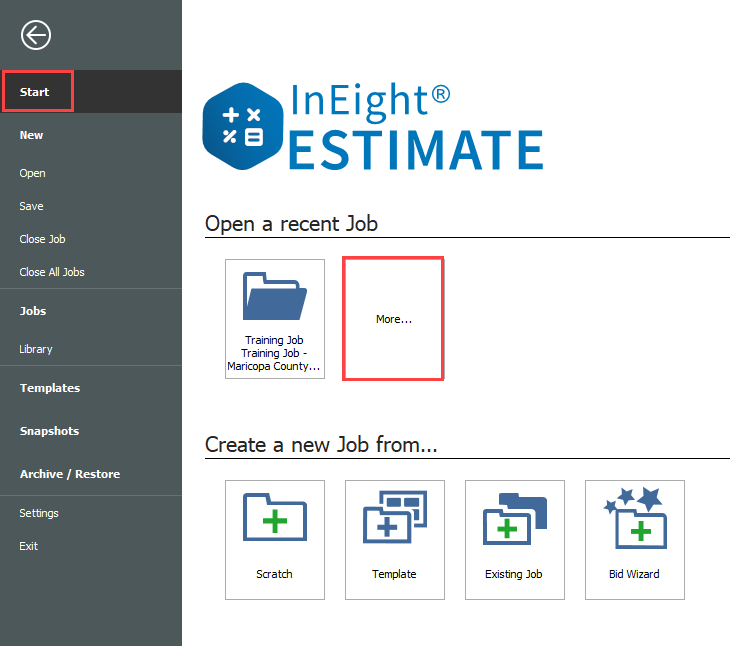Click the back arrow icon
The height and width of the screenshot is (646, 730).
click(36, 36)
